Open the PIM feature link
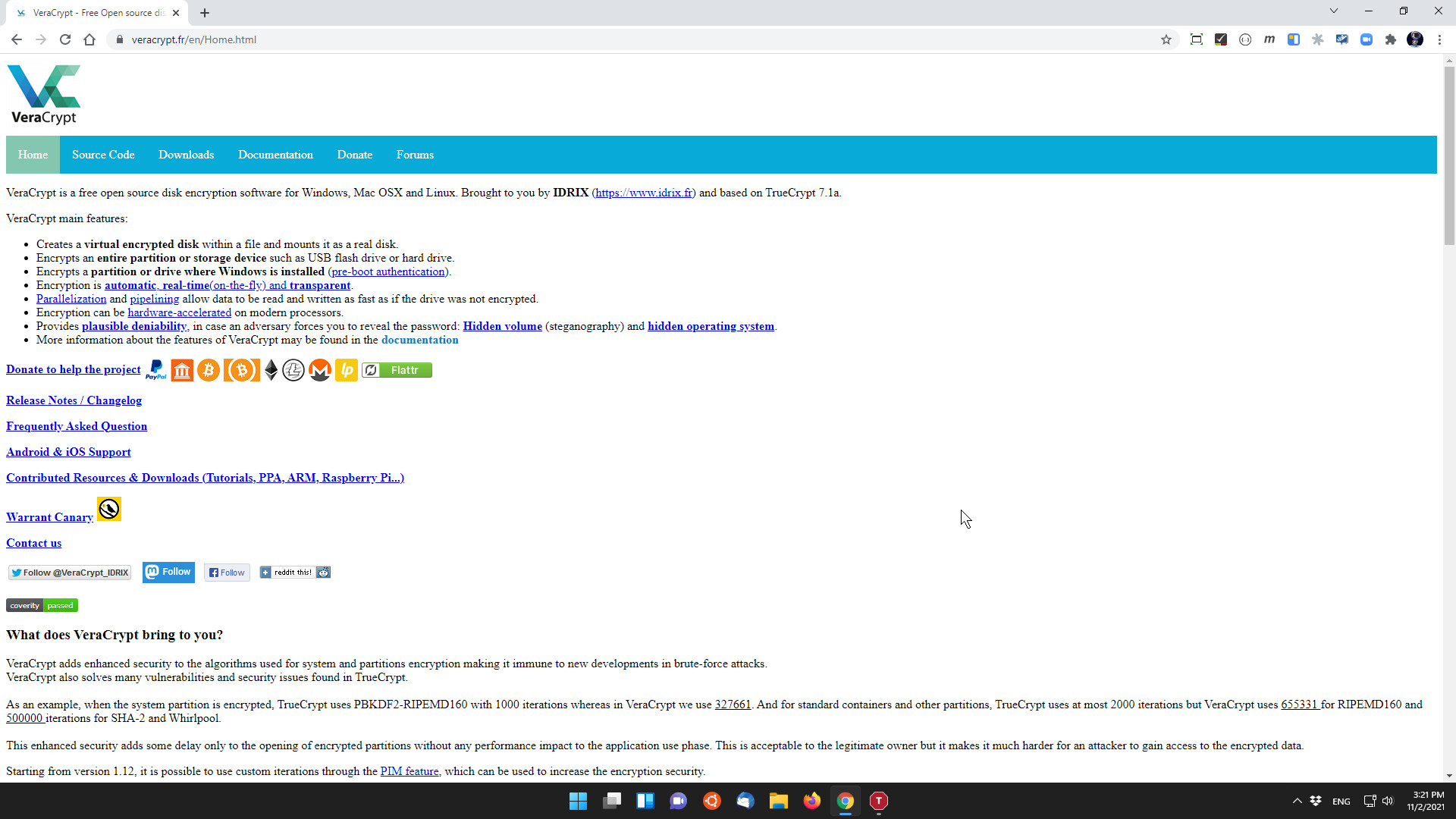This screenshot has height=819, width=1456. pos(409,771)
